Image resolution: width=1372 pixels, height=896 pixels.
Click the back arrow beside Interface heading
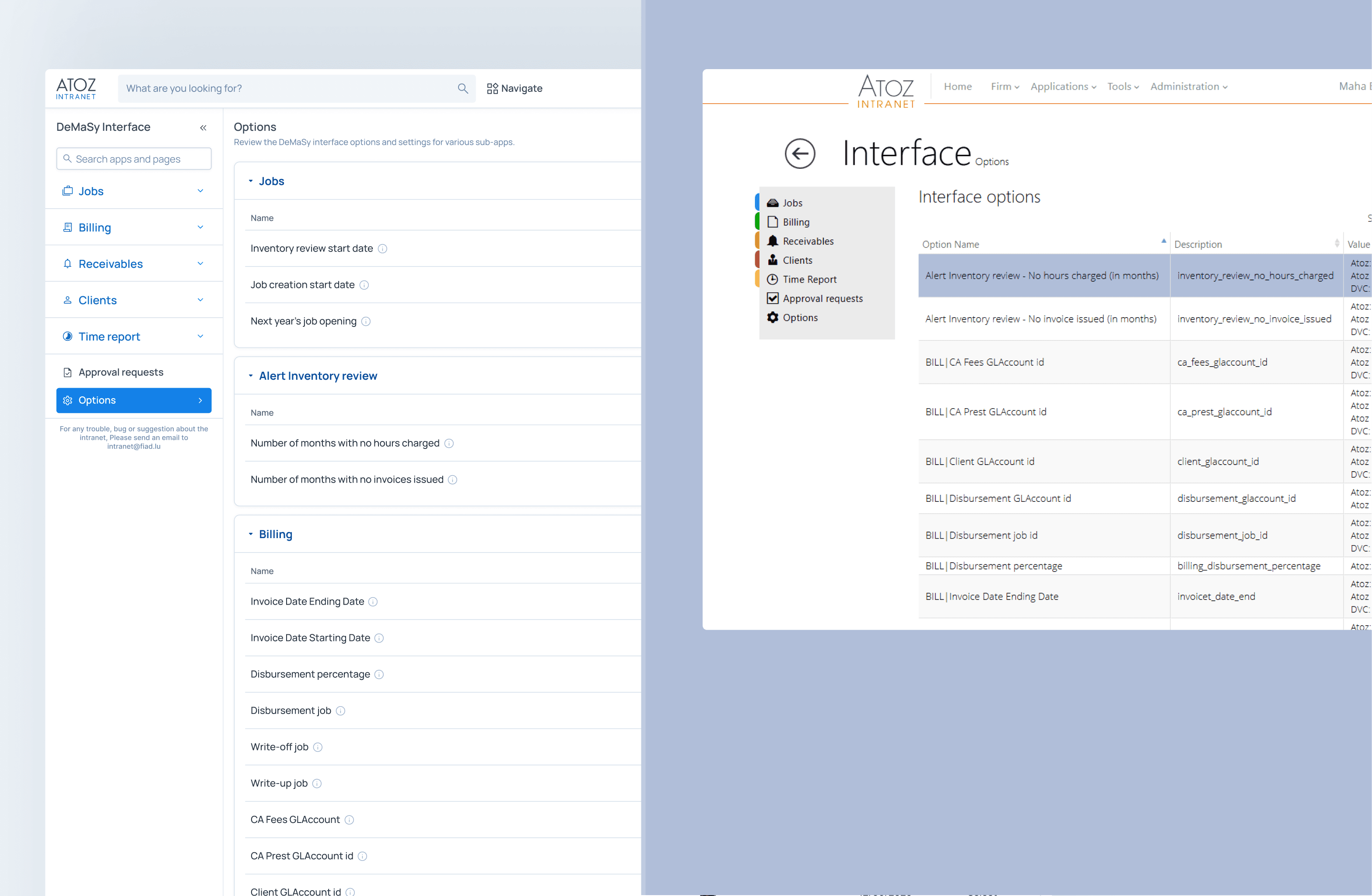point(800,154)
